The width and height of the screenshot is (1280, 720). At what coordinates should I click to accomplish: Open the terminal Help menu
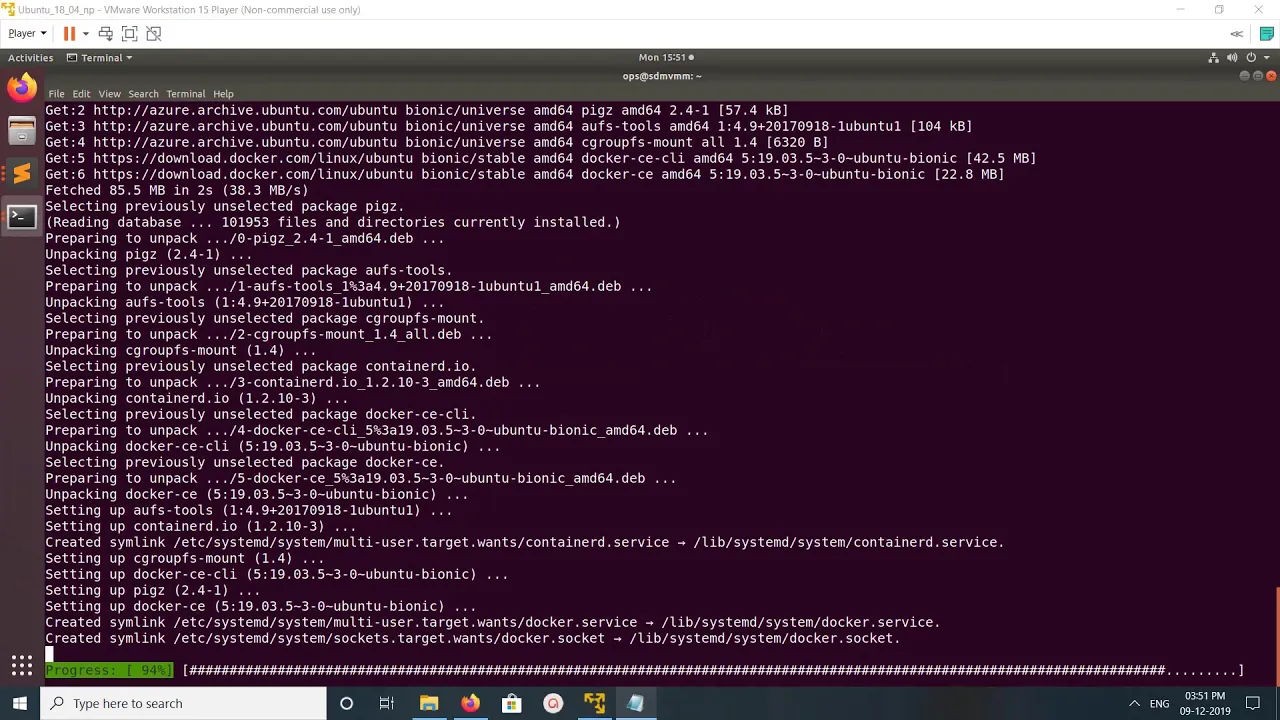click(x=223, y=94)
